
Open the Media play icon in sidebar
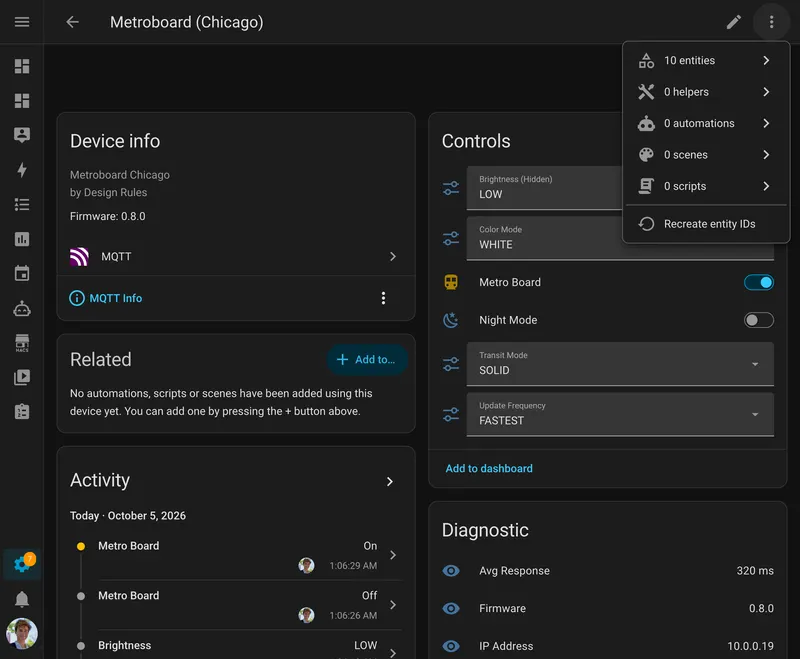[x=21, y=377]
